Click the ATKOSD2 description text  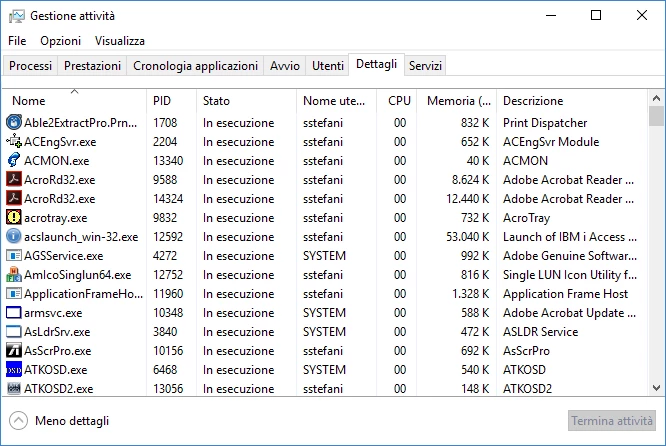[527, 389]
